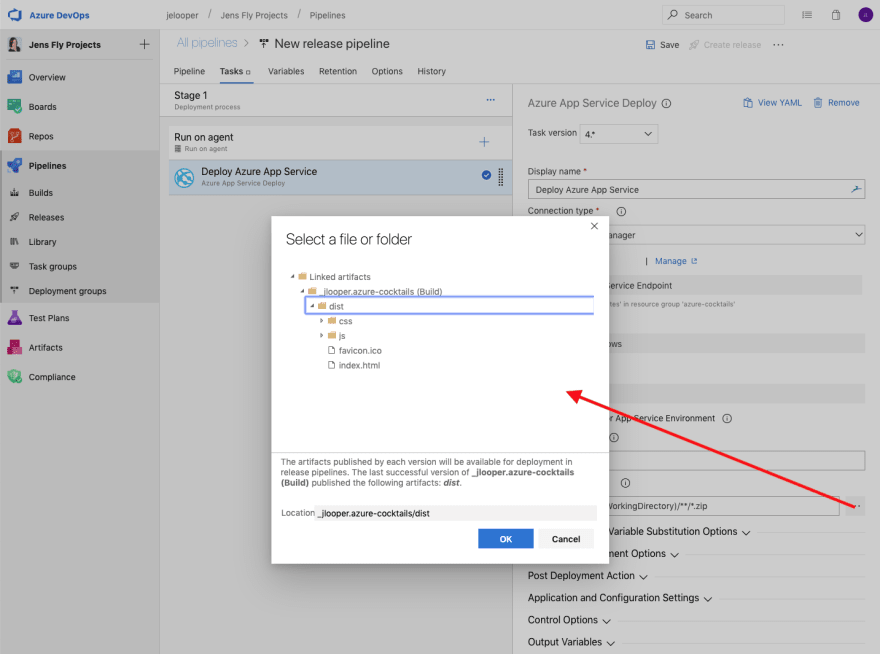Screen dimensions: 880x654
Task: Open the user profile avatar
Action: [865, 15]
